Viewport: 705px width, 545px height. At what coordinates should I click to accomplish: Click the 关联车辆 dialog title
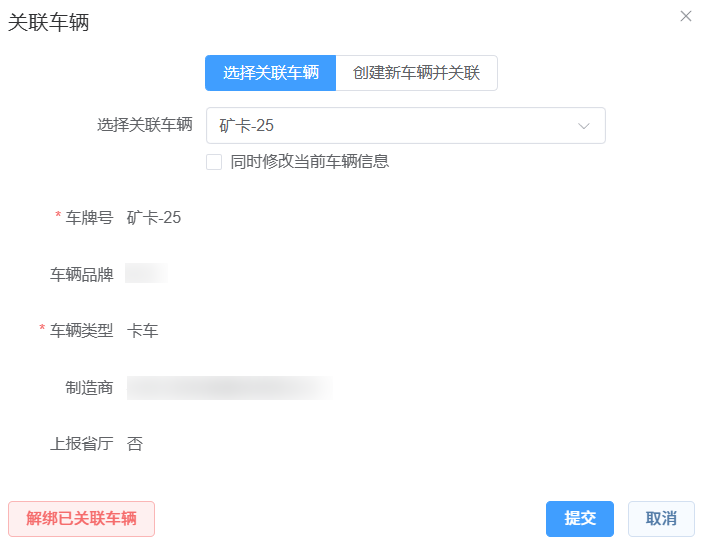[49, 23]
